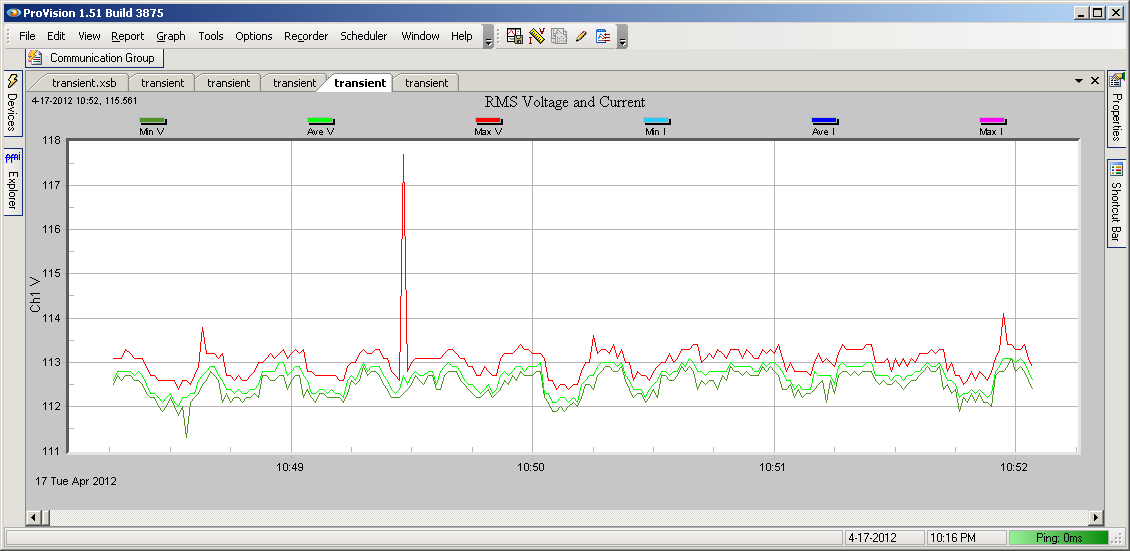This screenshot has width=1130, height=551.
Task: Click the Properties panel icon
Action: click(x=1116, y=81)
